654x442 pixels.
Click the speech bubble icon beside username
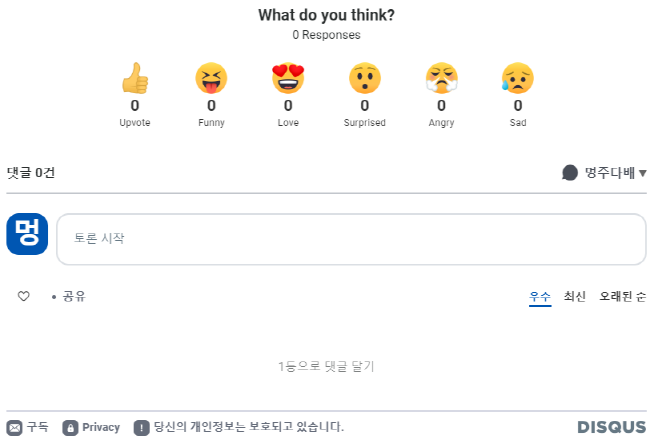click(570, 173)
